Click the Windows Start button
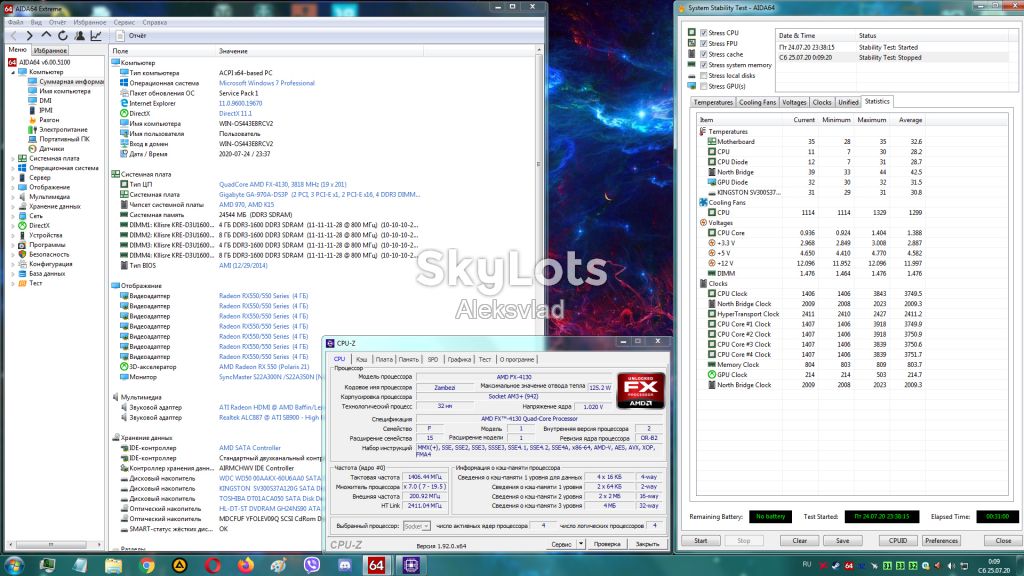The image size is (1024, 576). click(14, 566)
